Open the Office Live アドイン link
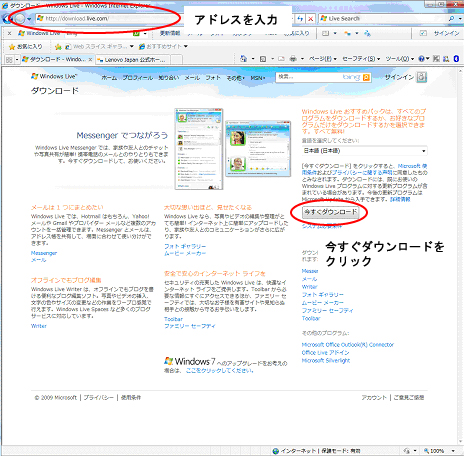 [x=325, y=353]
